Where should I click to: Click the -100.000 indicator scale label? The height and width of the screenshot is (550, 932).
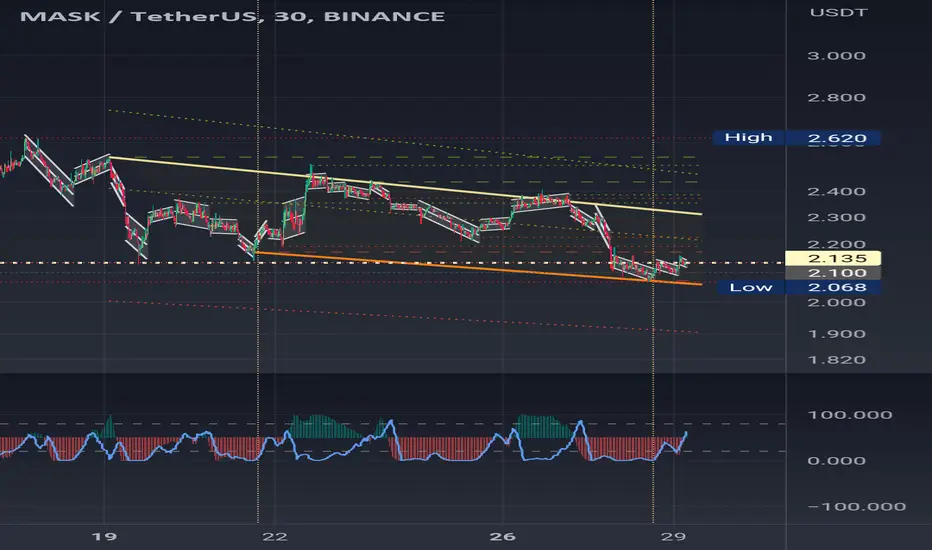point(857,507)
